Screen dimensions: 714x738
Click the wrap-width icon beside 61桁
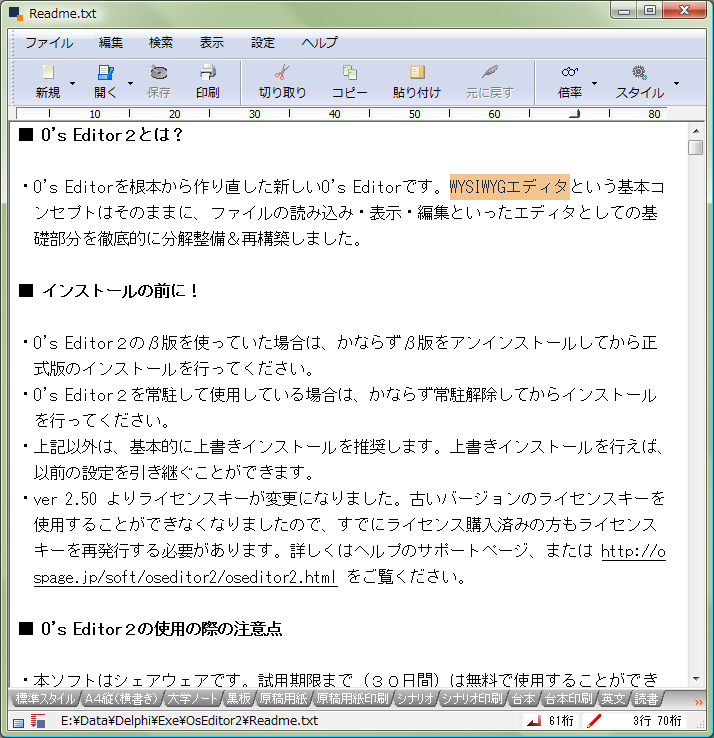pos(534,721)
